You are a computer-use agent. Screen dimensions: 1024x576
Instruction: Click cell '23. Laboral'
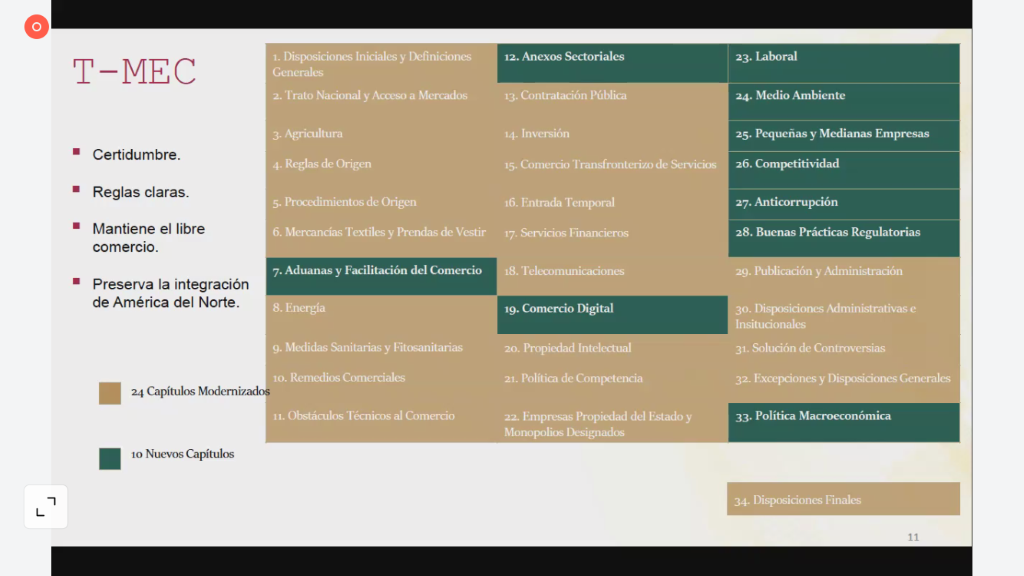point(844,63)
